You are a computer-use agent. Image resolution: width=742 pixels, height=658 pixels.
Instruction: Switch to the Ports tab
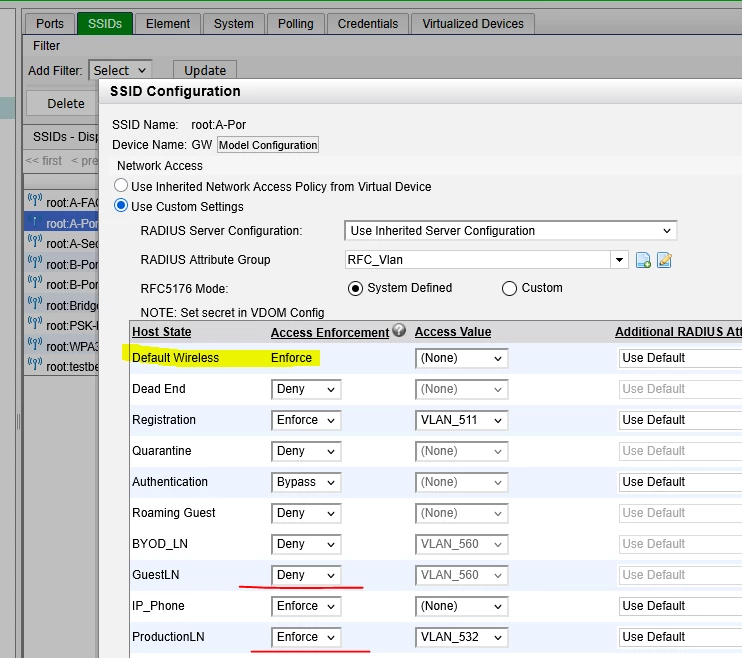[50, 24]
